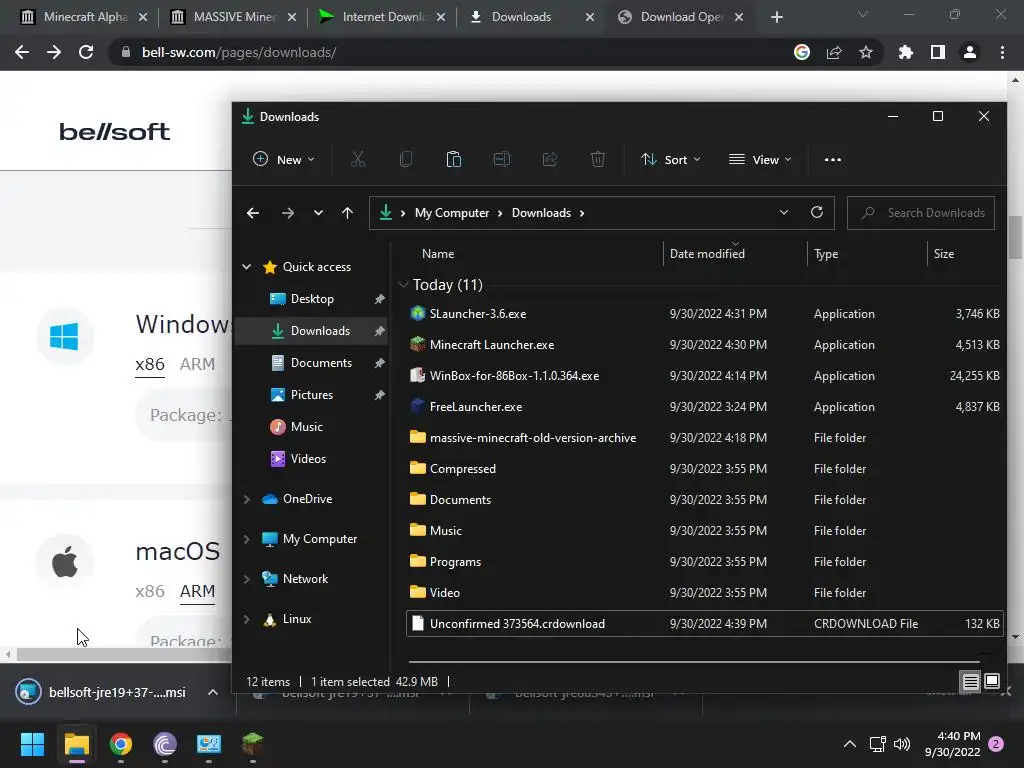Image resolution: width=1024 pixels, height=768 pixels.
Task: Switch to details view layout icon
Action: (x=970, y=682)
